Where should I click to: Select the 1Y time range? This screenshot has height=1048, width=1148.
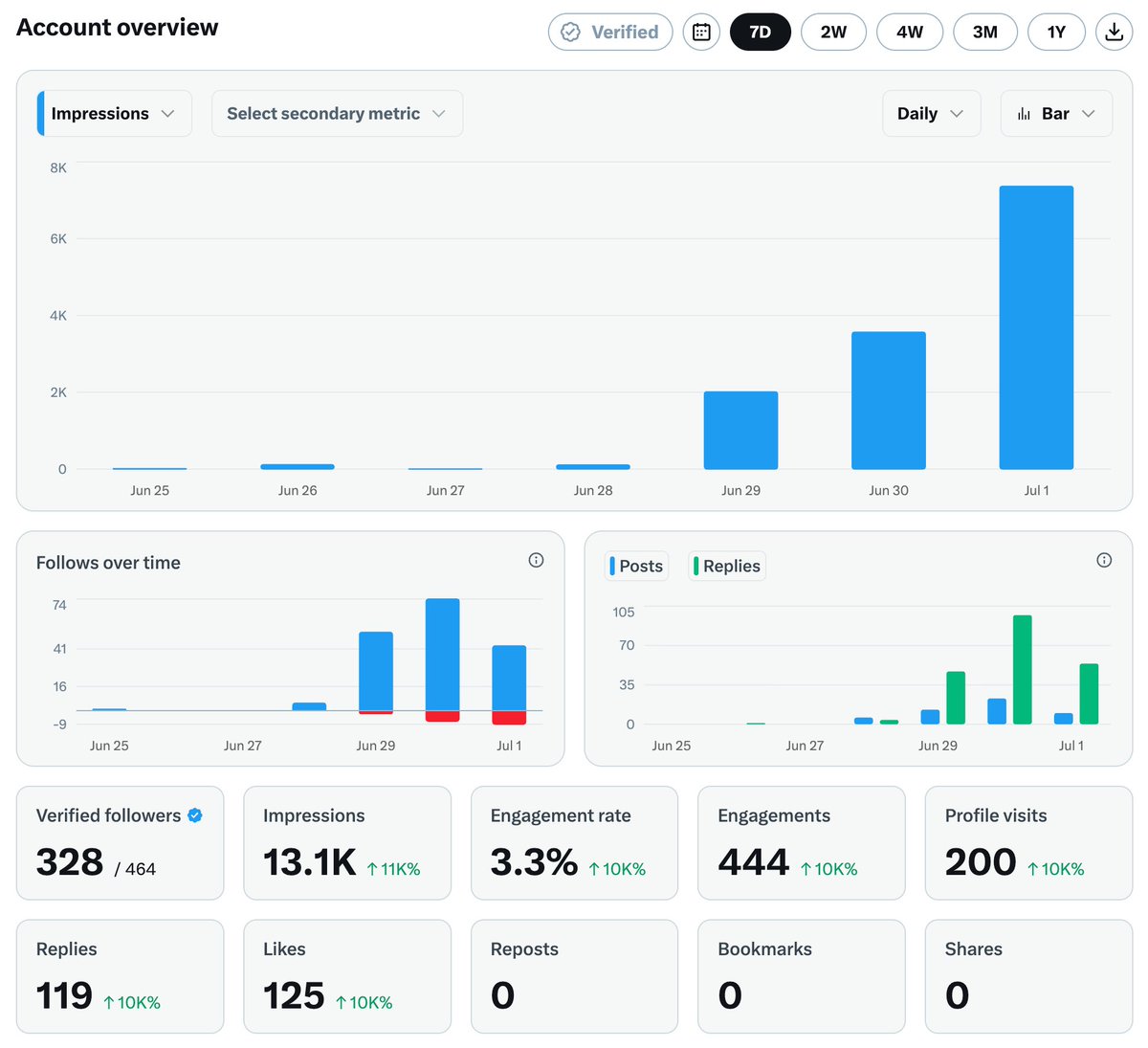1056,32
